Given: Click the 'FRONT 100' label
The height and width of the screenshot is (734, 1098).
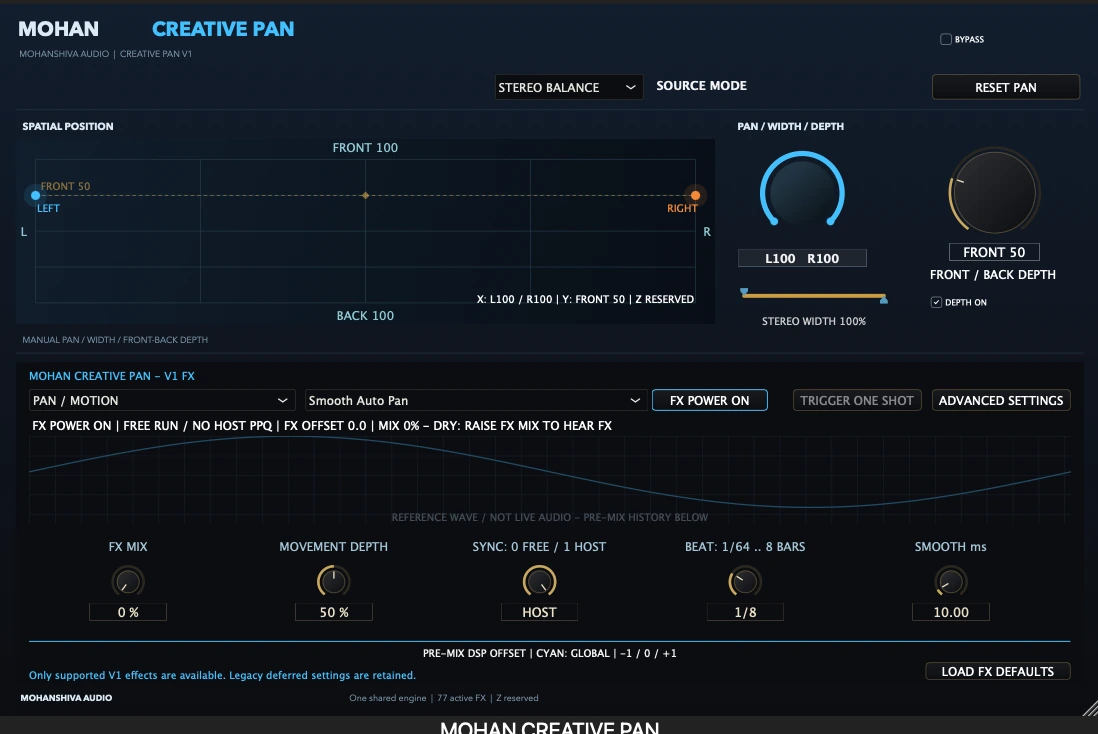Looking at the screenshot, I should coord(365,147).
